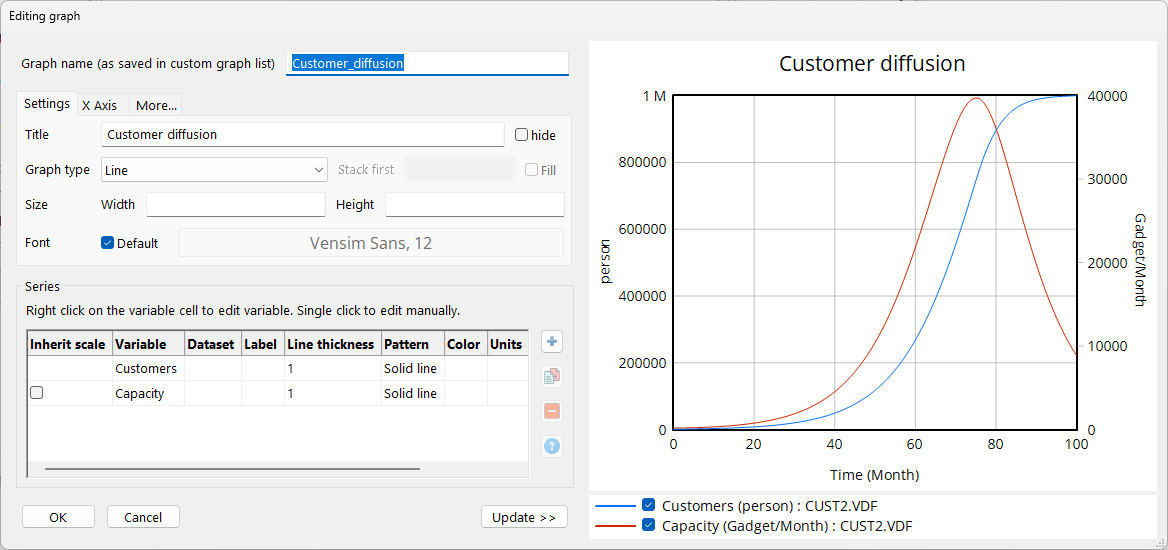Open the Graph type dropdown

(214, 170)
